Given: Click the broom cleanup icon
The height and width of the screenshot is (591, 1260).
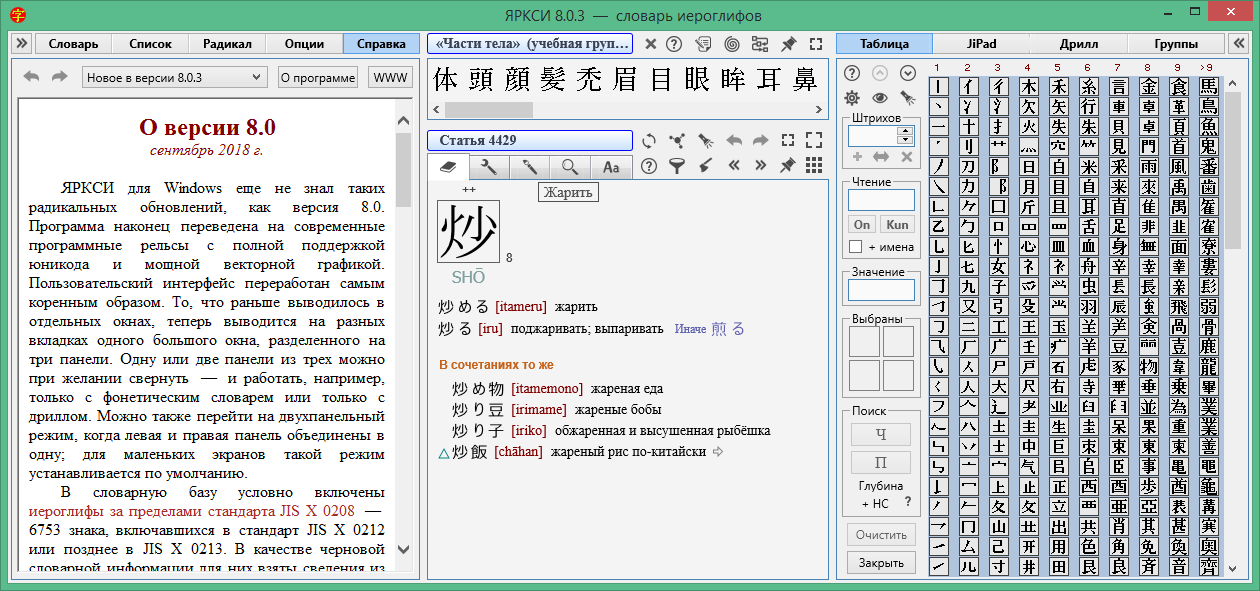Looking at the screenshot, I should (x=705, y=166).
